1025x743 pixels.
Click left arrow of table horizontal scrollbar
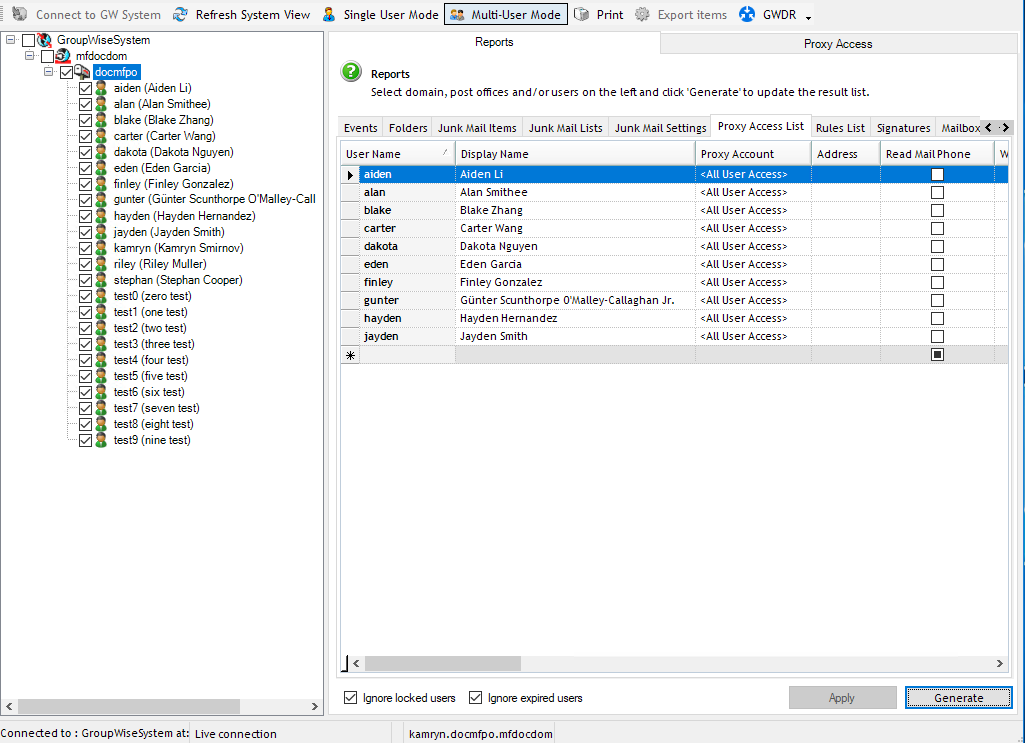(x=356, y=663)
